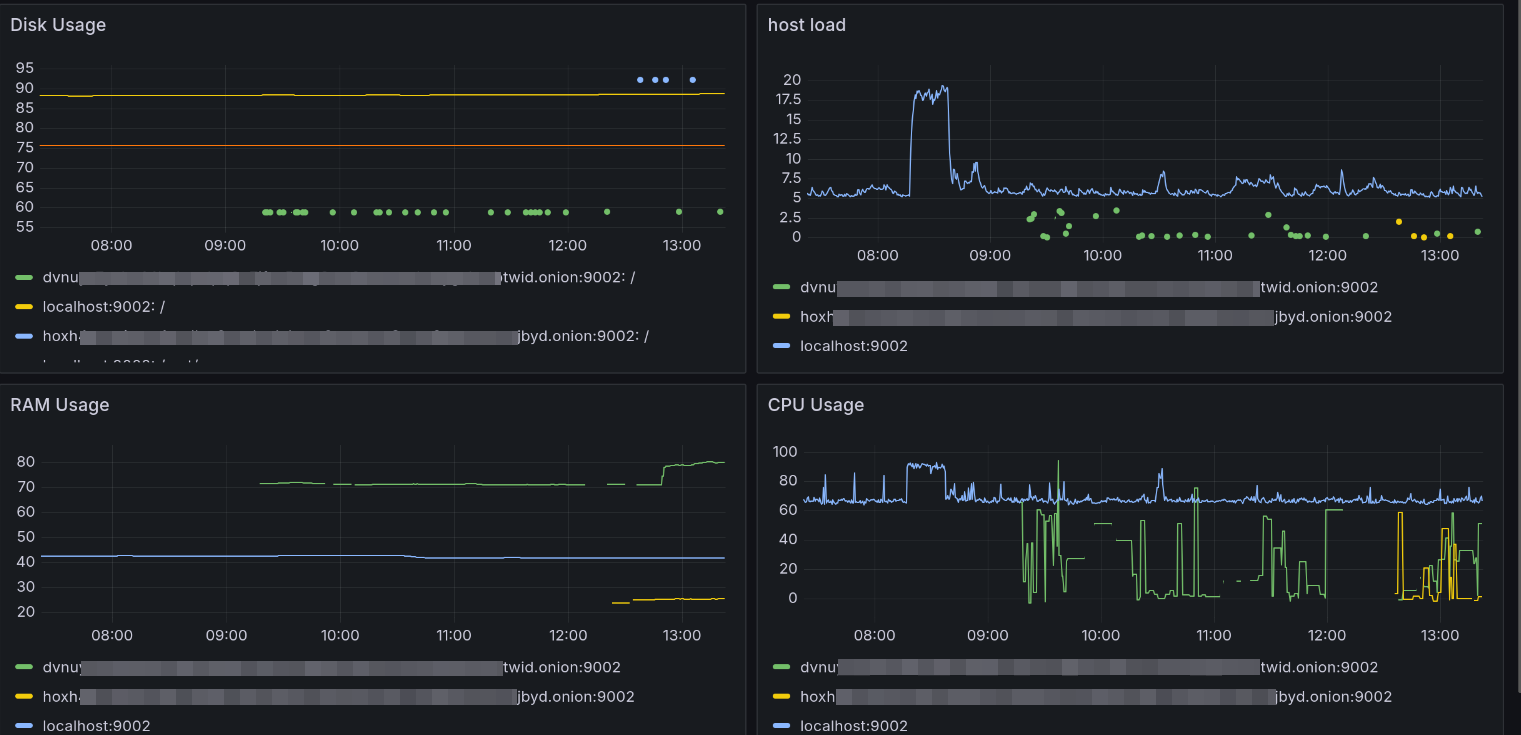Toggle dvnu…twid.onion:9002: / label in Disk Usage legend
The height and width of the screenshot is (735, 1521).
coord(338,278)
